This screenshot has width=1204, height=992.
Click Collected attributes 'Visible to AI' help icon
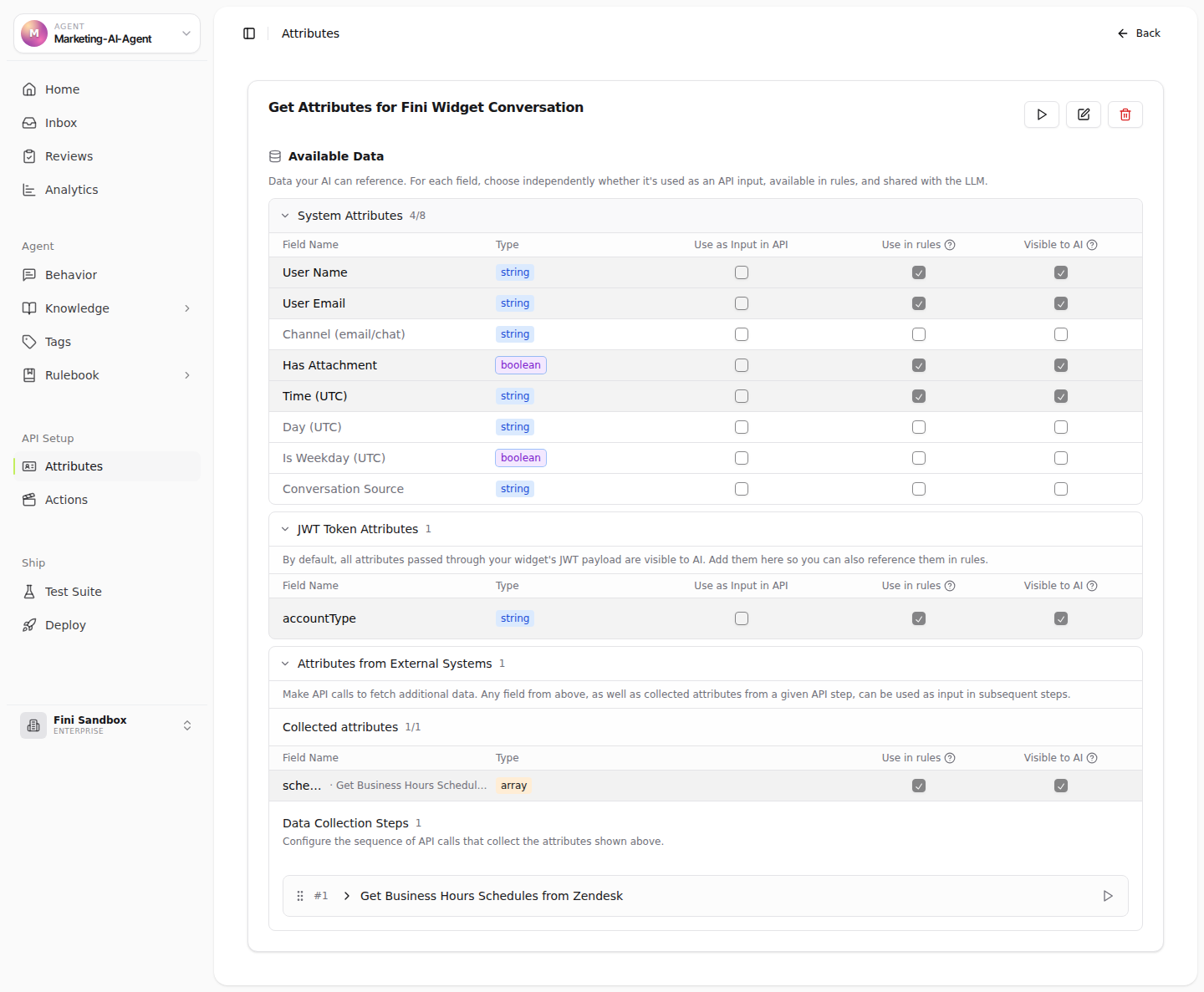pos(1092,758)
